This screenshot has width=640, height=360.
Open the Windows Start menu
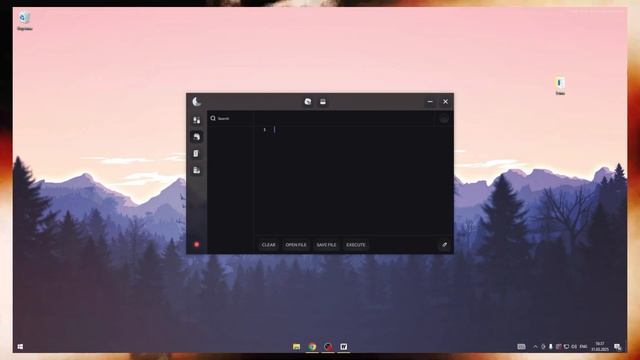tap(20, 347)
